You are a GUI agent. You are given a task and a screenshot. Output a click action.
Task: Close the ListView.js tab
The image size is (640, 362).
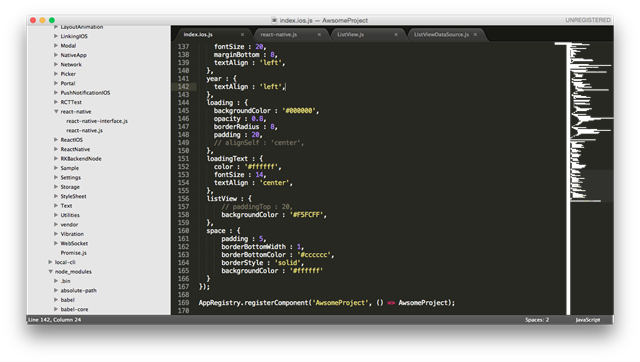point(396,35)
